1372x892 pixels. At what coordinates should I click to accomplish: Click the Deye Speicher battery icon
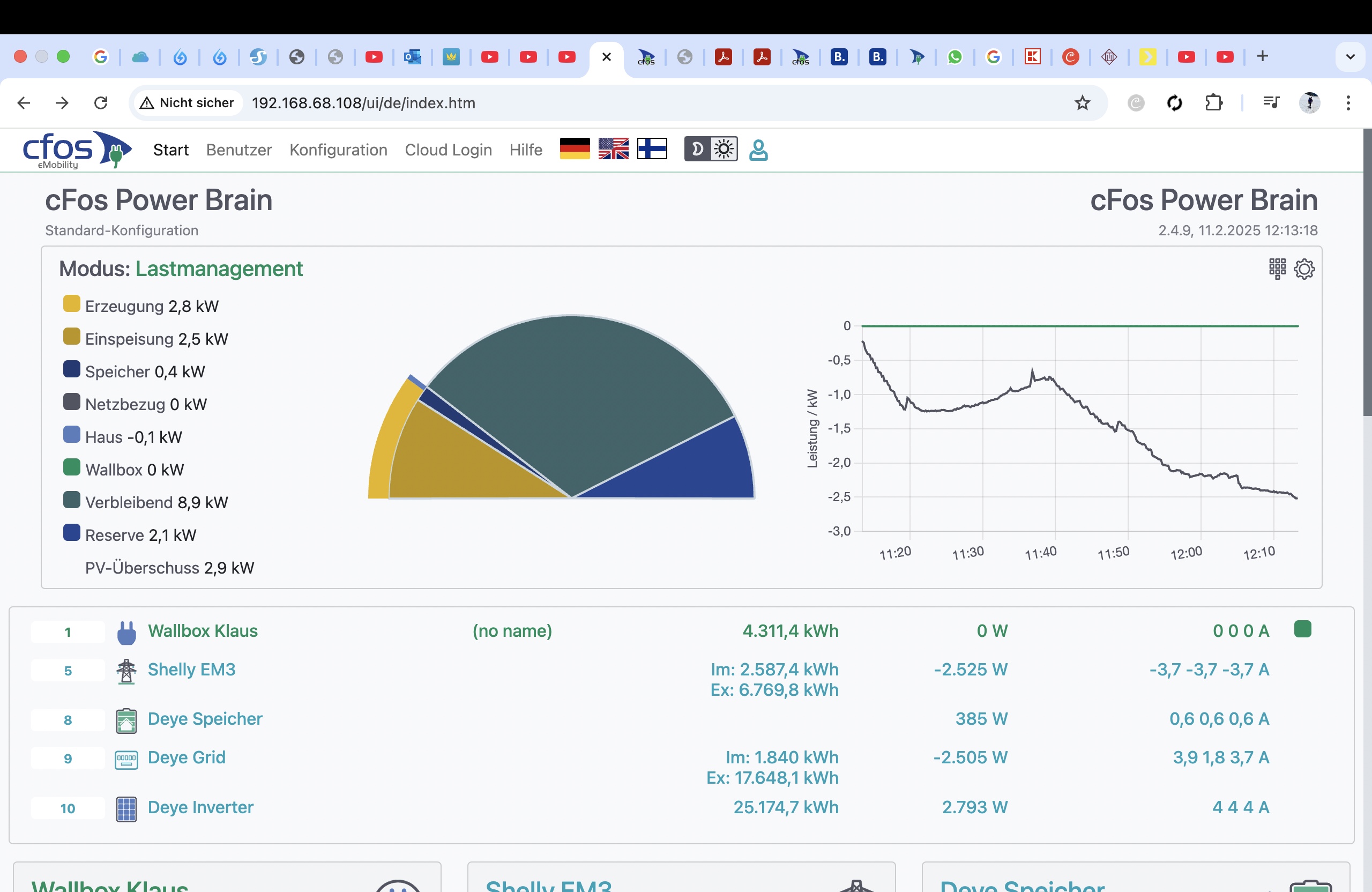pyautogui.click(x=126, y=721)
